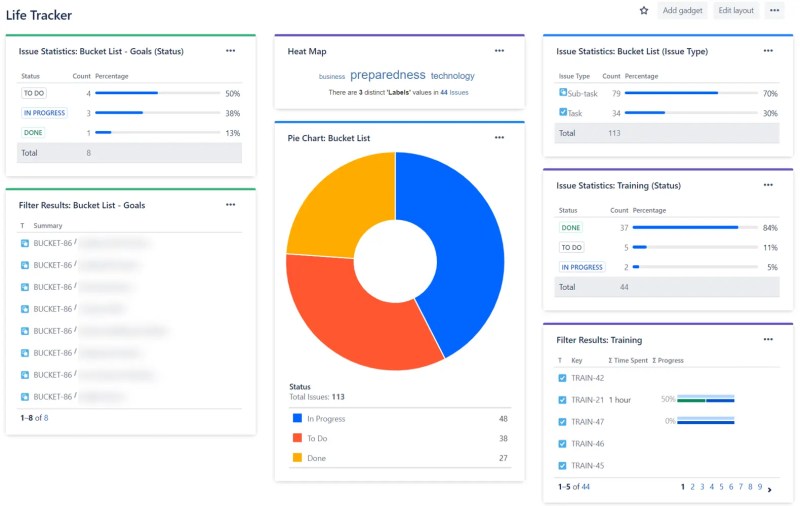800x506 pixels.
Task: Open issue TRAIN-21
Action: [x=587, y=400]
